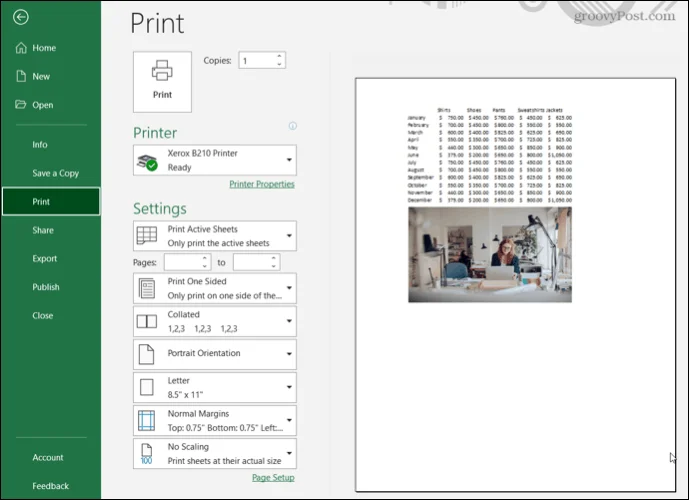689x500 pixels.
Task: Open the Xerox B210 Printer dropdown
Action: point(215,160)
